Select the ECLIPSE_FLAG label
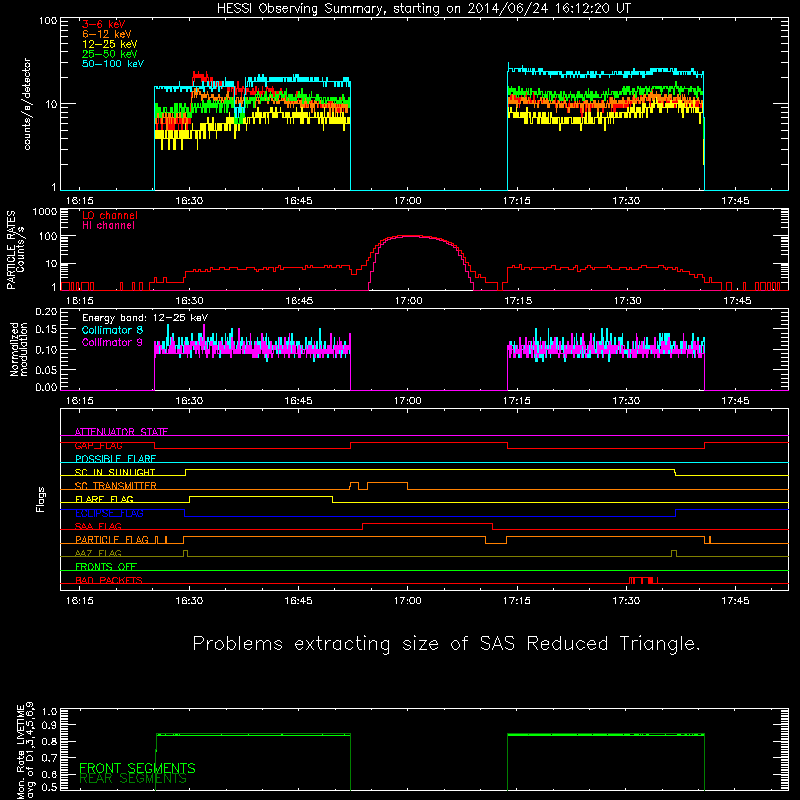 point(109,513)
